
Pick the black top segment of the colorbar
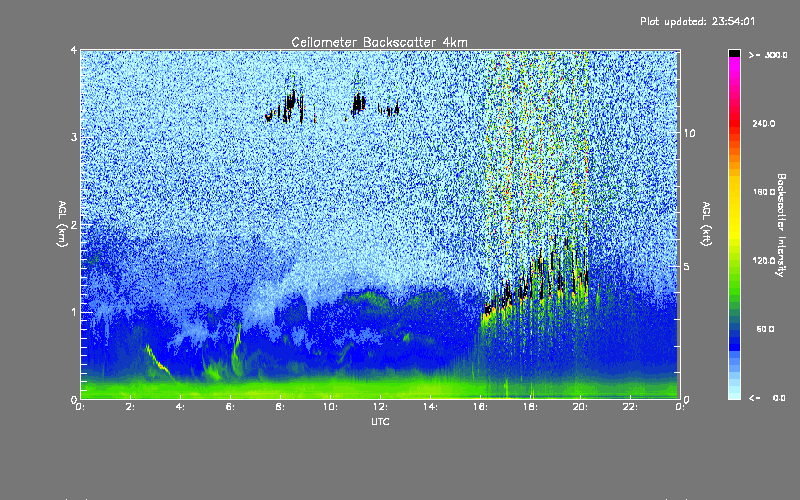point(734,53)
